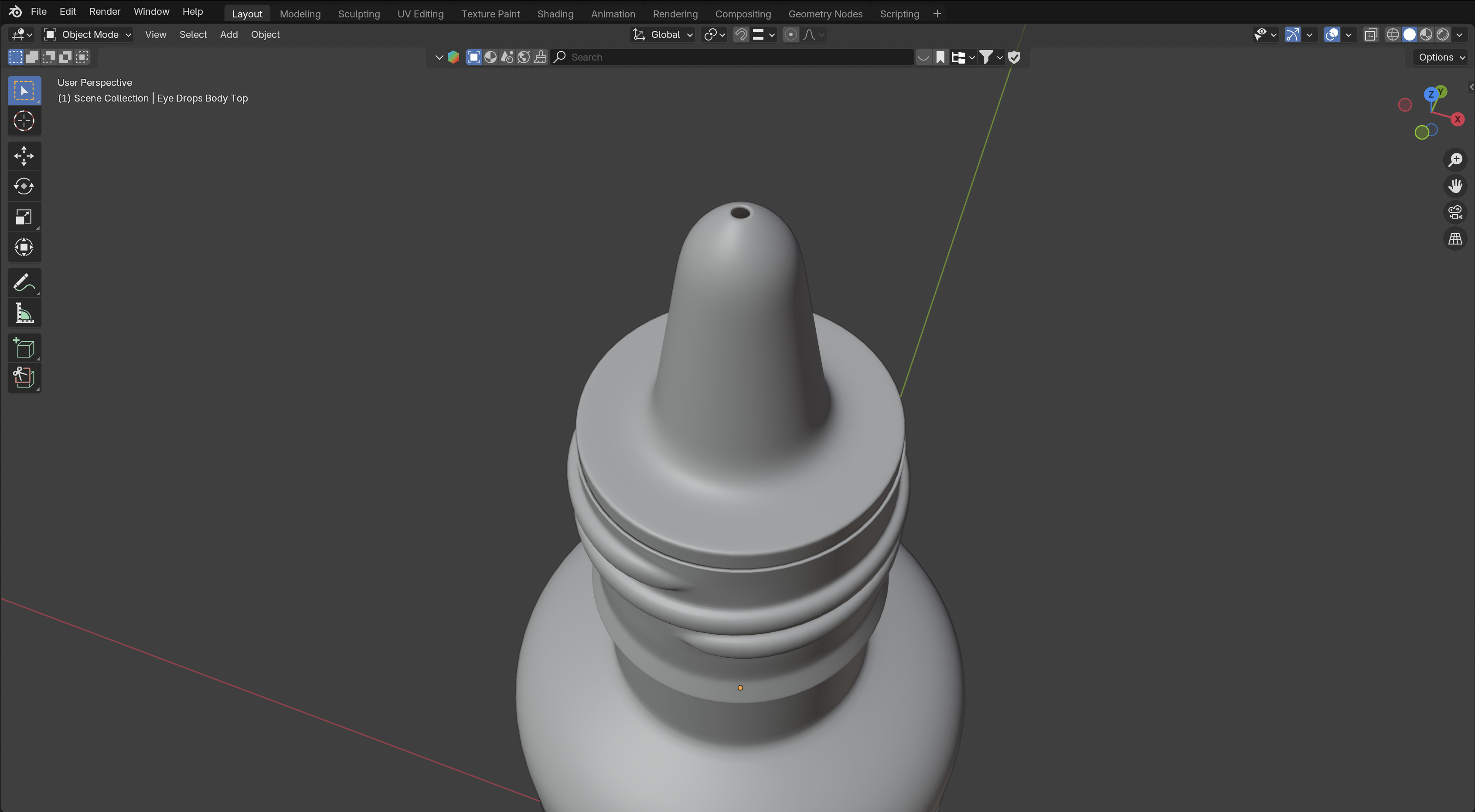Toggle camera view with camera gizmo
Screen dimensions: 1475x812
[x=1455, y=212]
